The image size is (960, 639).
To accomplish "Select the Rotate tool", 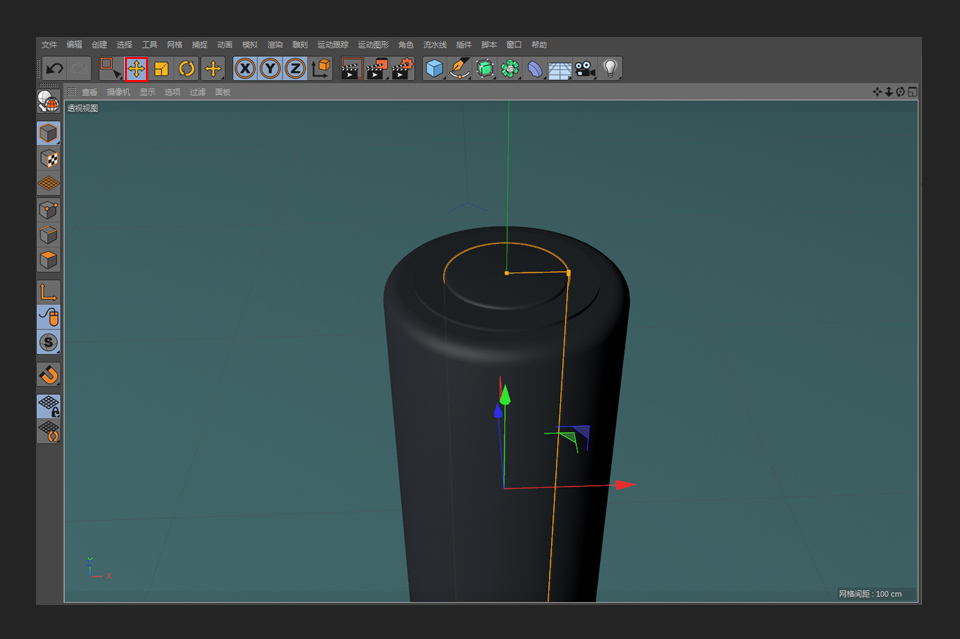I will pyautogui.click(x=187, y=69).
